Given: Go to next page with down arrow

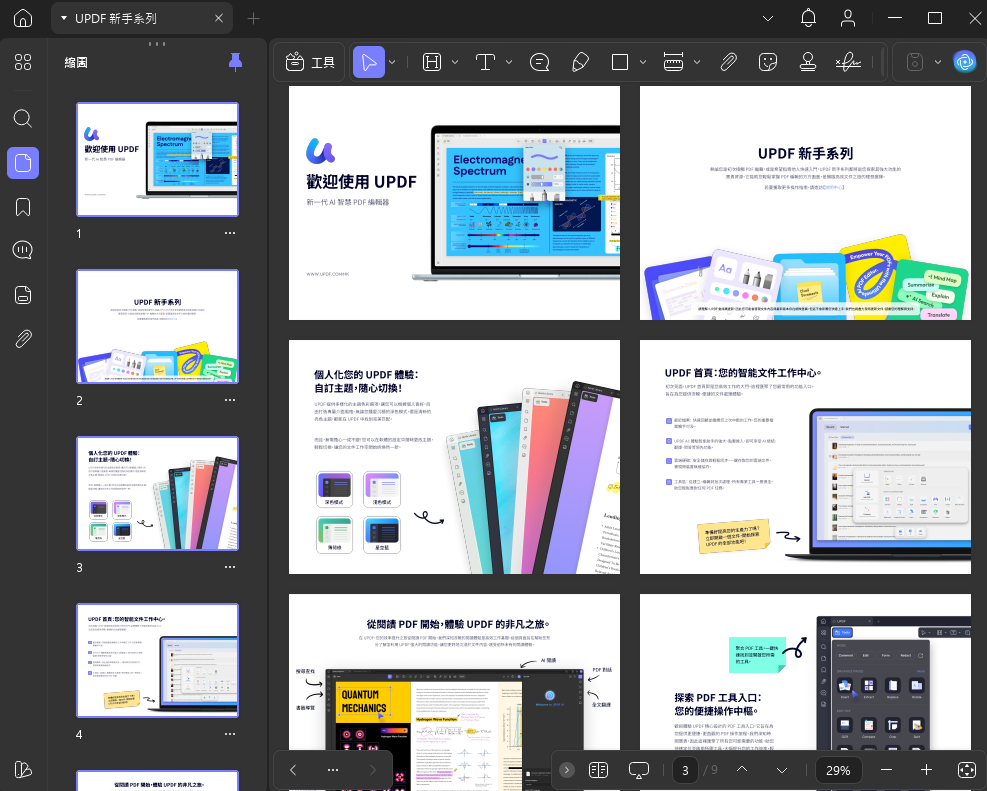Looking at the screenshot, I should [782, 770].
